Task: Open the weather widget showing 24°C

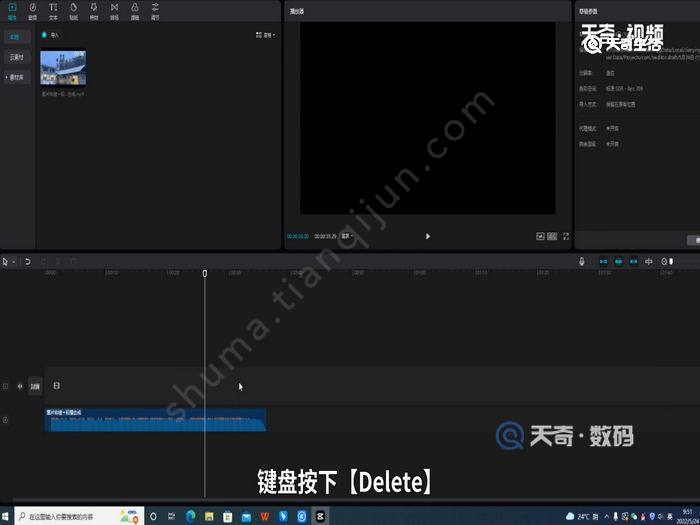Action: (x=582, y=517)
